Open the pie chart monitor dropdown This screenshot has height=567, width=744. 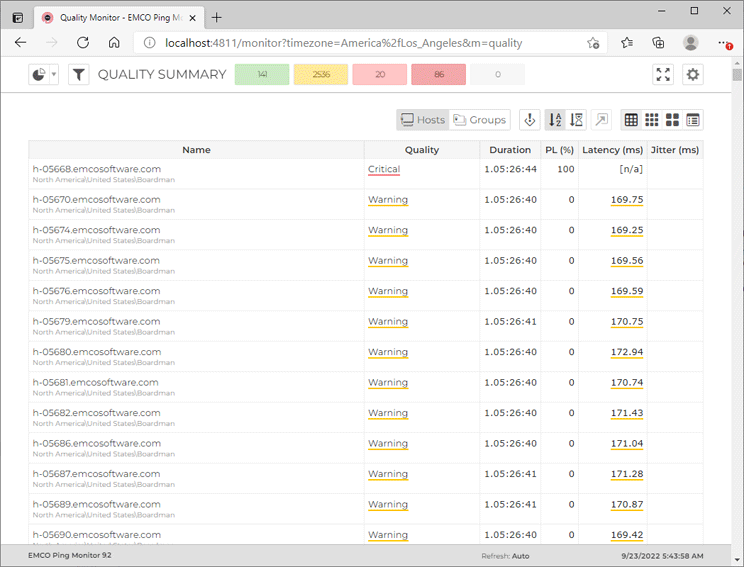point(43,75)
